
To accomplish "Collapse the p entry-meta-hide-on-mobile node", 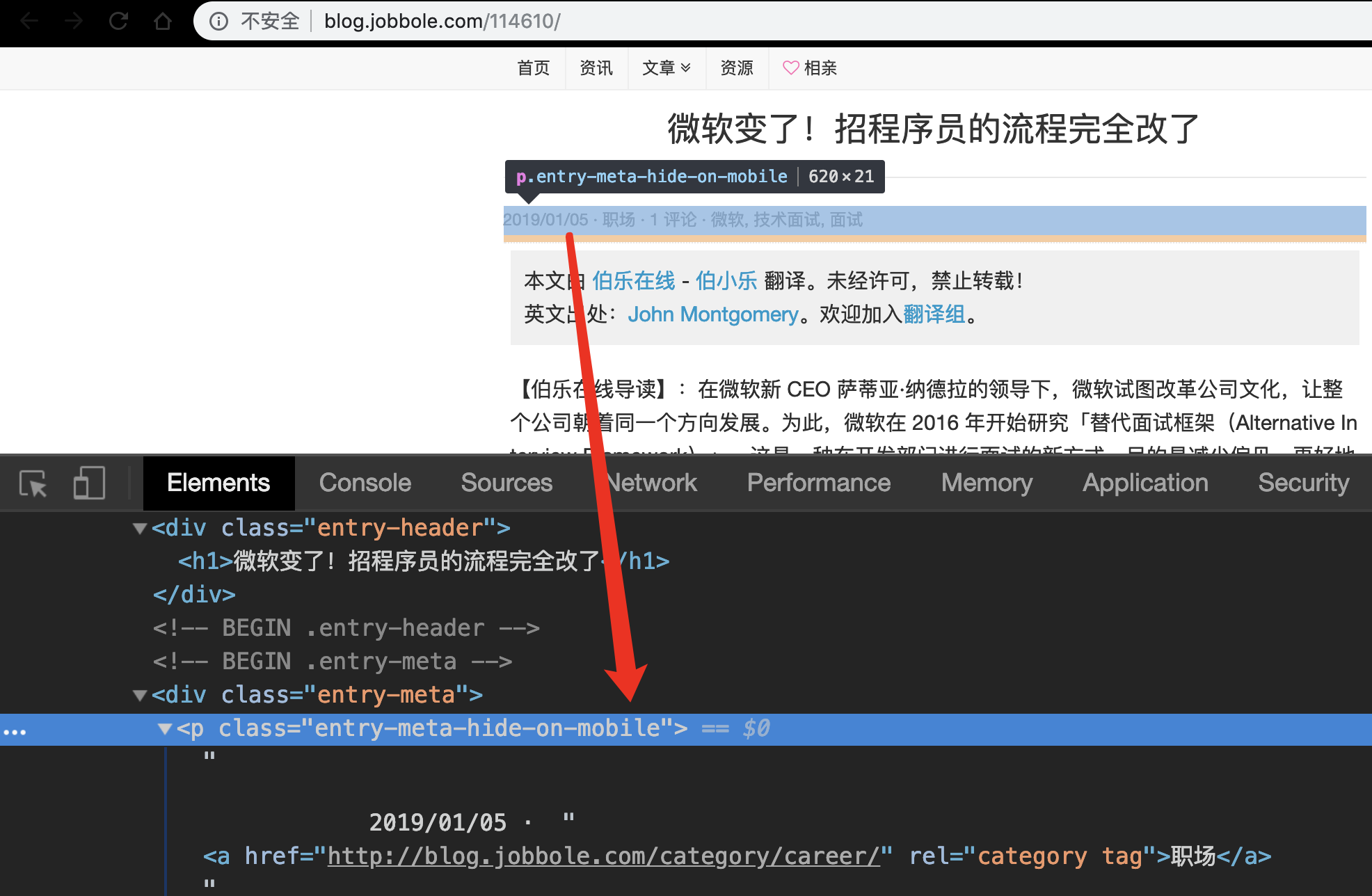I will (x=165, y=728).
